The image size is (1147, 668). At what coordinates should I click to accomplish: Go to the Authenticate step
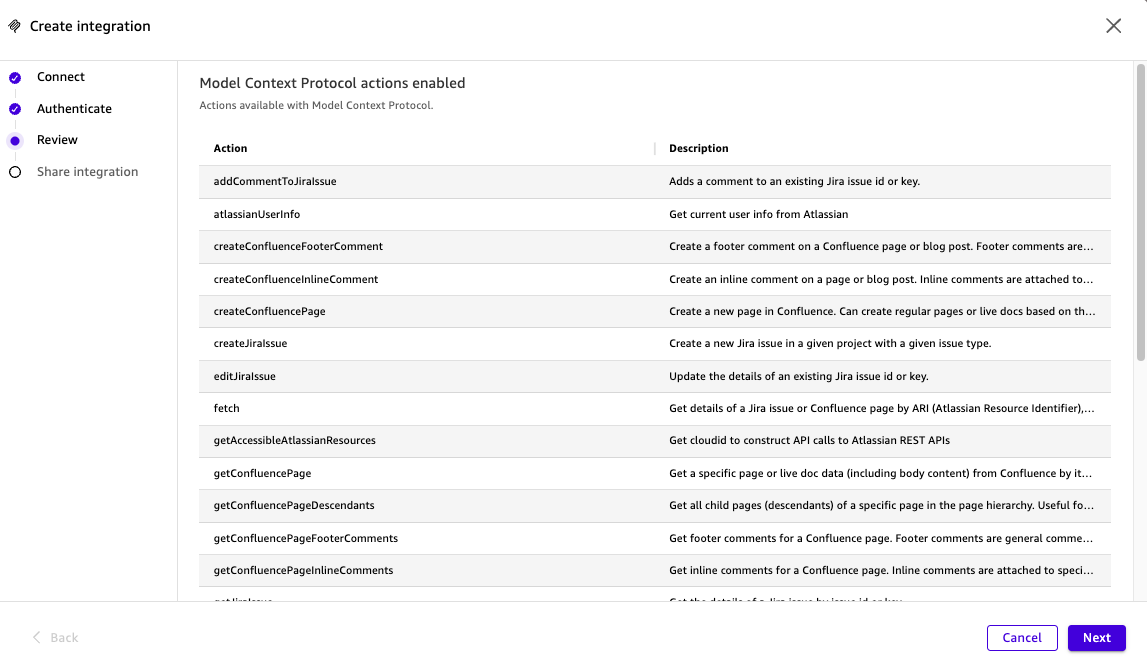point(74,109)
